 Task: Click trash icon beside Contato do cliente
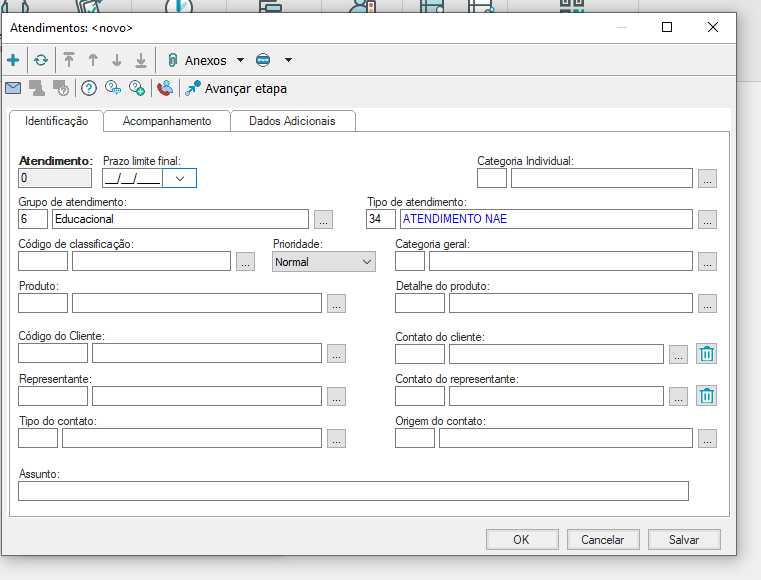point(707,353)
